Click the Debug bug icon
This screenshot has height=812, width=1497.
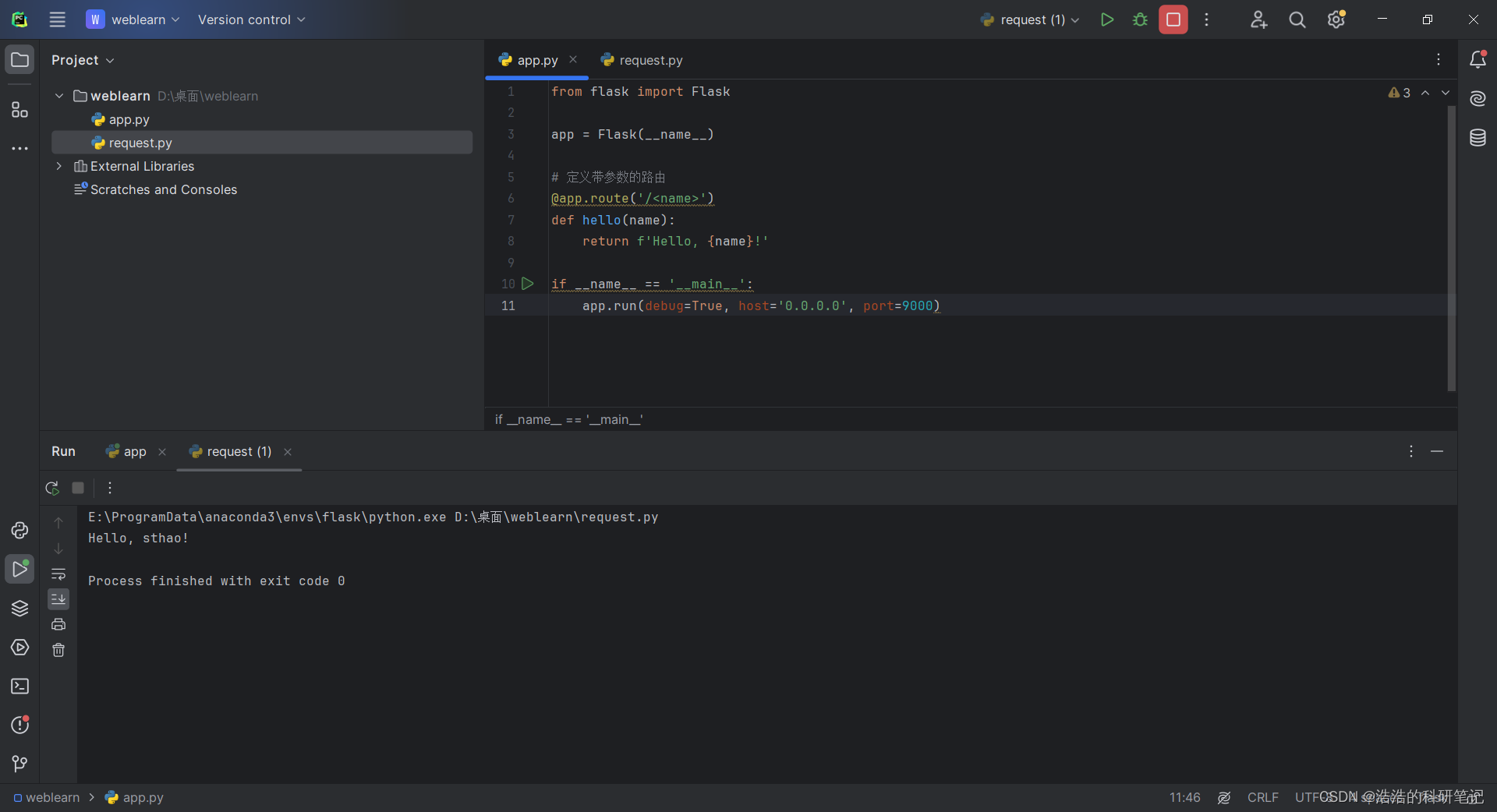pos(1140,19)
